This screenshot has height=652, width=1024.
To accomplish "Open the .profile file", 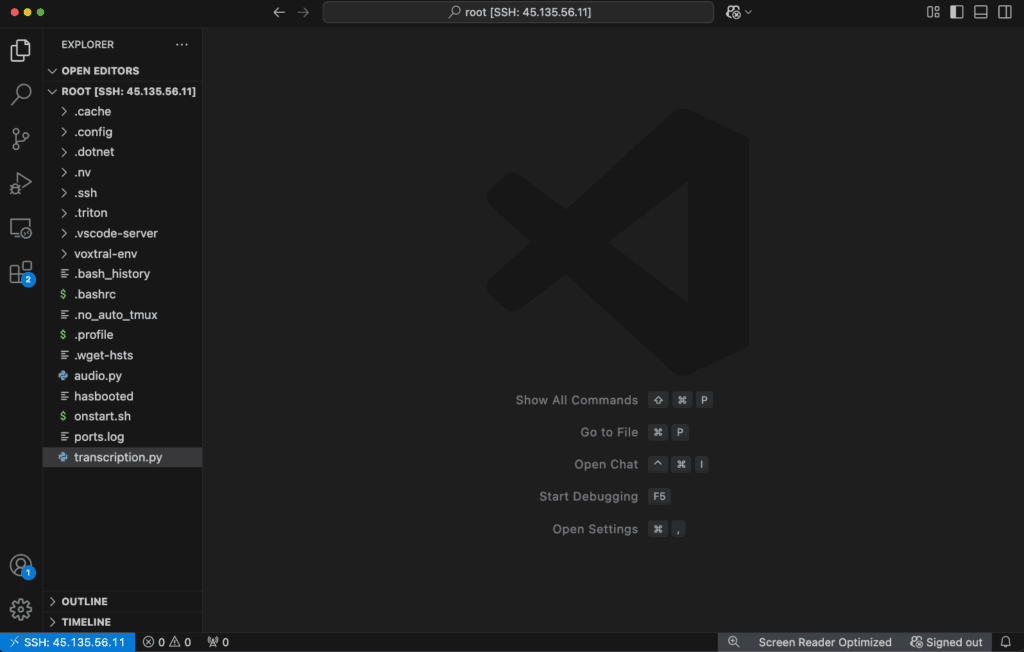I will [122, 334].
